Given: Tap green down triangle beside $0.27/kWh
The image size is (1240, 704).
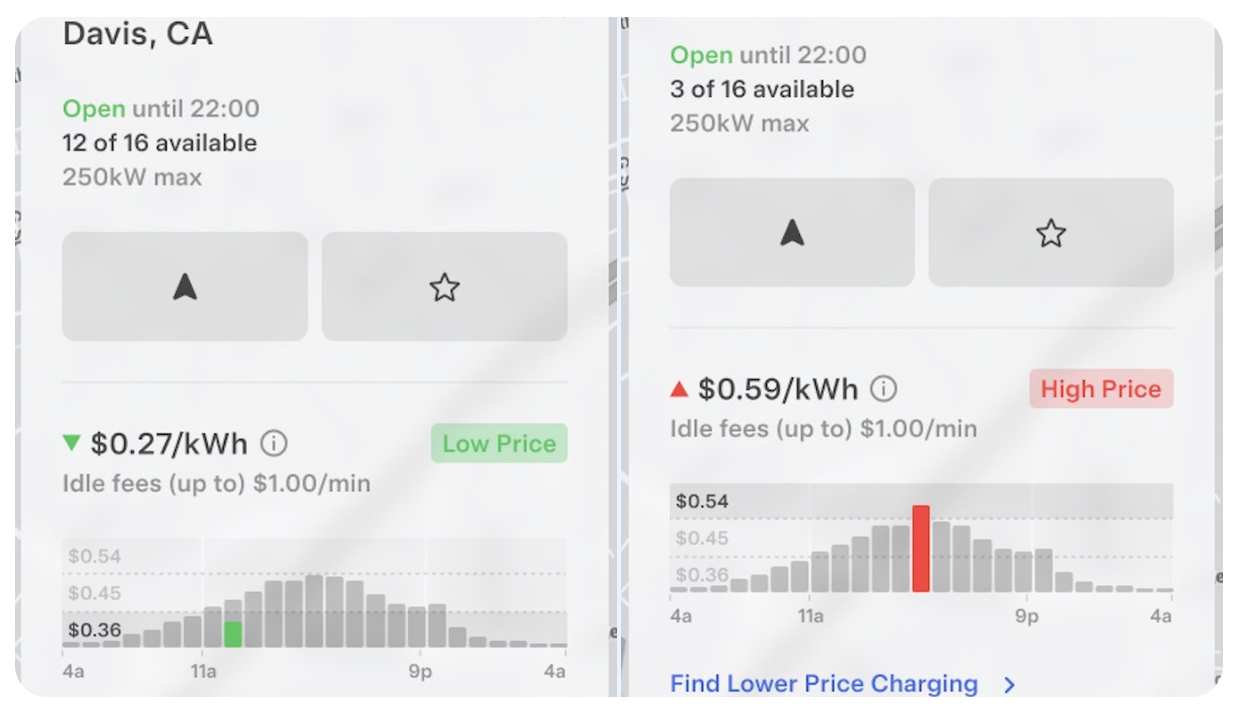Looking at the screenshot, I should click(71, 442).
